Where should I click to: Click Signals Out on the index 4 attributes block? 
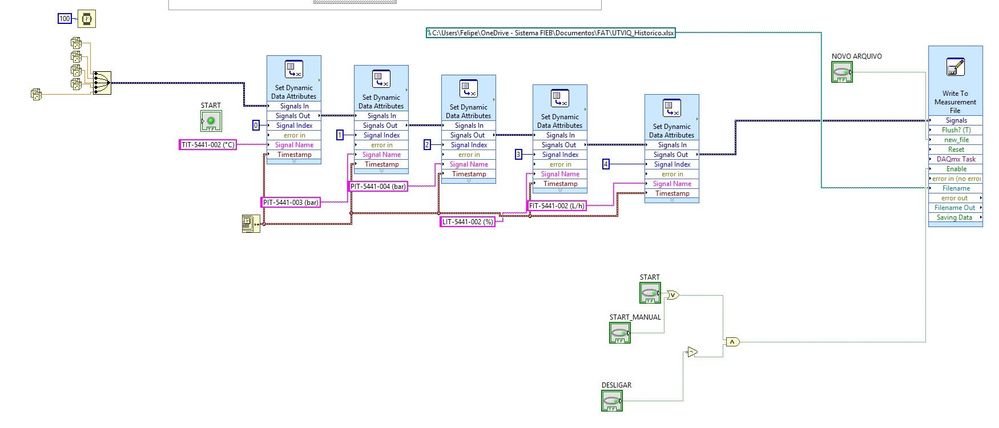(x=672, y=154)
